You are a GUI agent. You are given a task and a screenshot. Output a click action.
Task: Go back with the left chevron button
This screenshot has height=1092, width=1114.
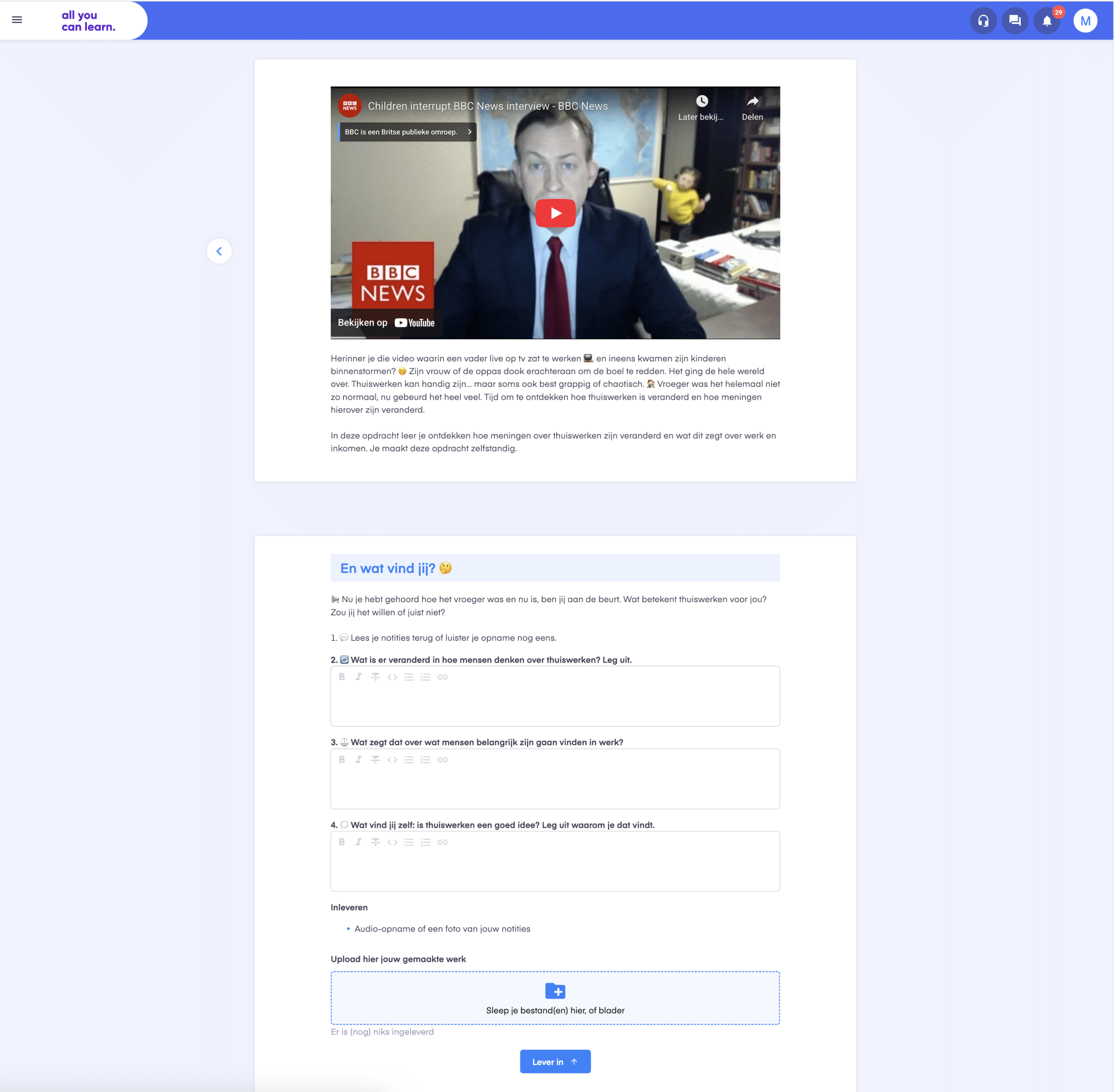pyautogui.click(x=219, y=251)
